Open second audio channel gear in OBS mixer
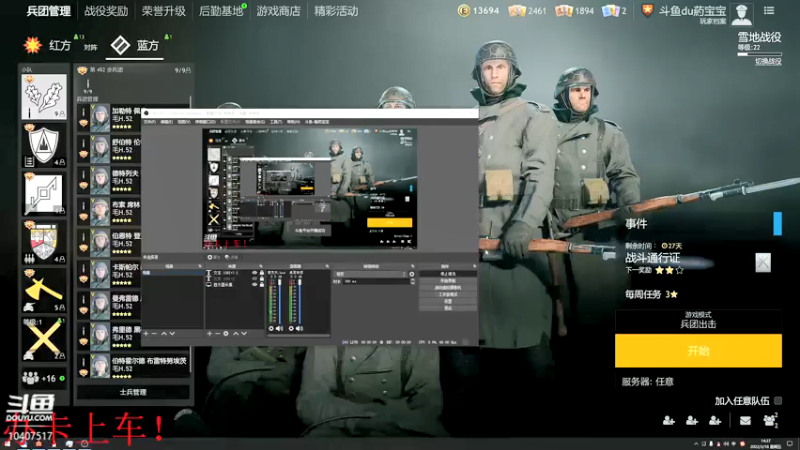This screenshot has width=800, height=450. pos(291,329)
